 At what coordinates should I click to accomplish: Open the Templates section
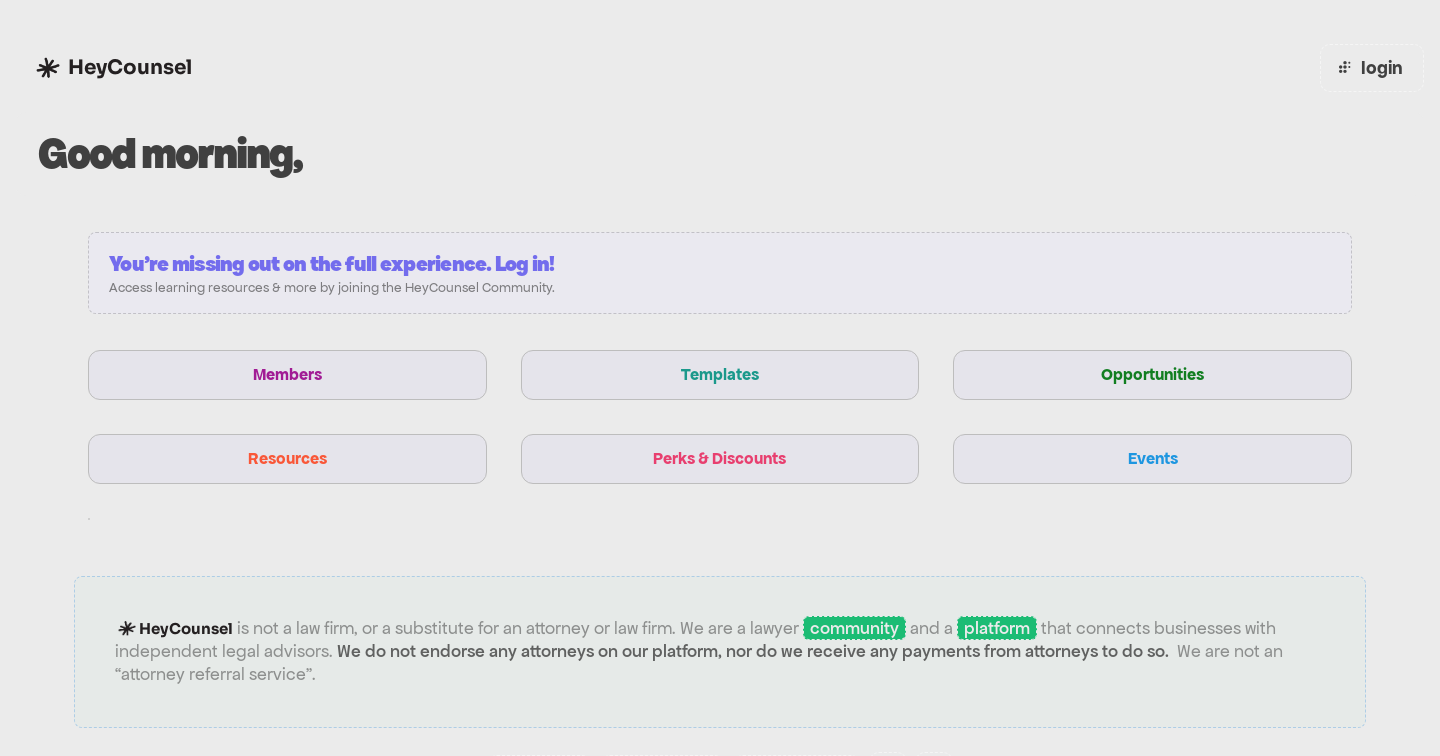(x=719, y=375)
